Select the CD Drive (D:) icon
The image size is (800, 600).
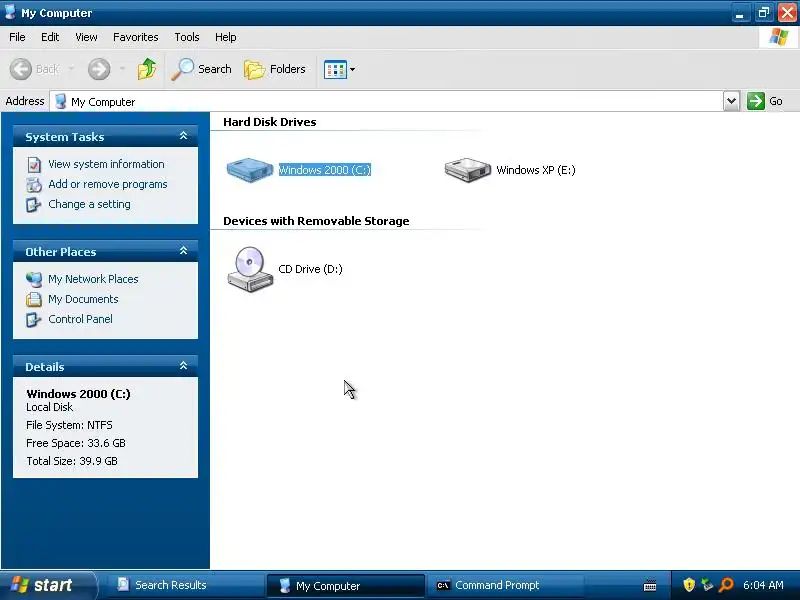click(250, 269)
